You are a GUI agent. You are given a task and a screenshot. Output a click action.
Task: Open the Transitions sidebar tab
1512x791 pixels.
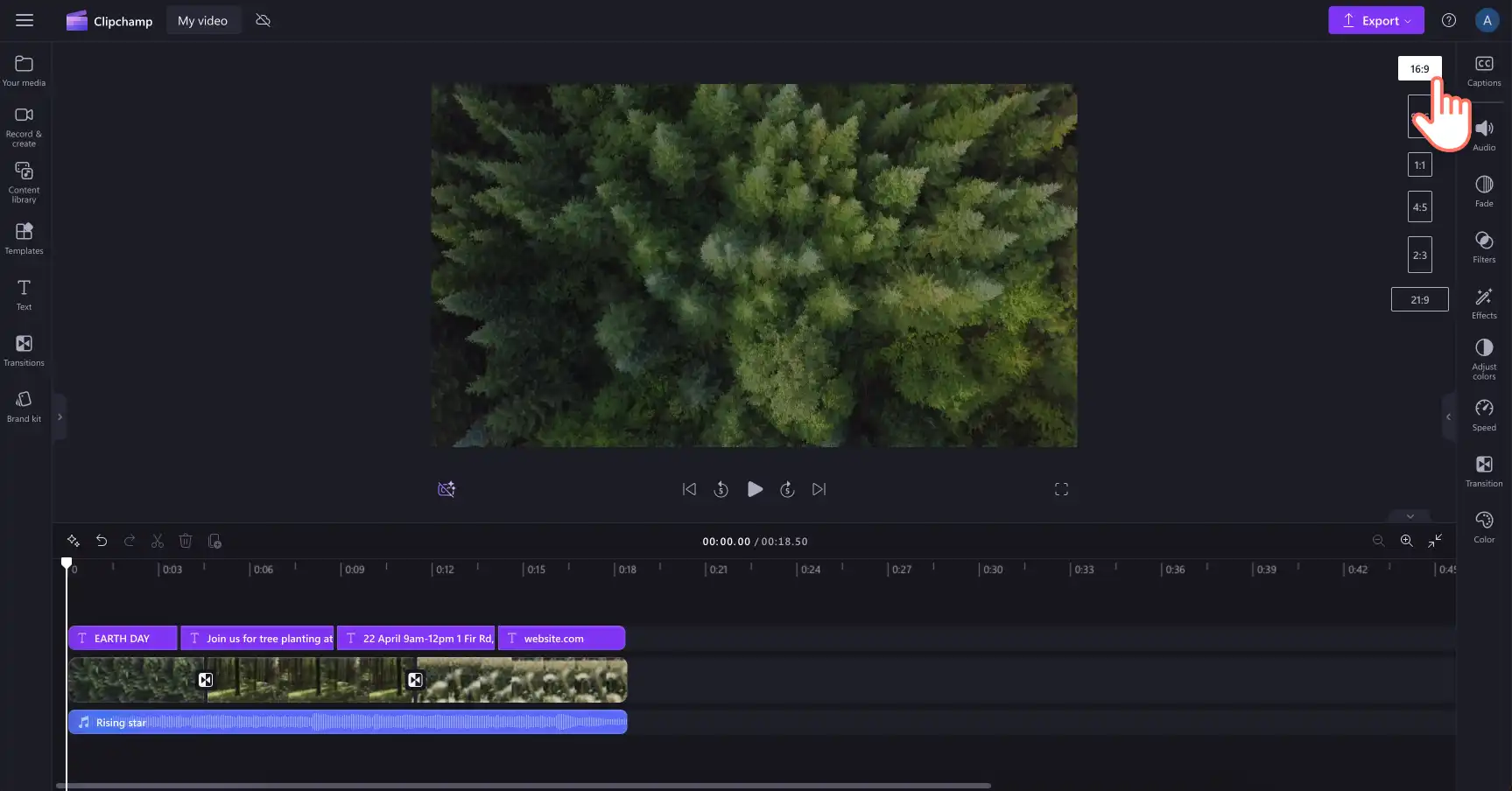(x=24, y=350)
